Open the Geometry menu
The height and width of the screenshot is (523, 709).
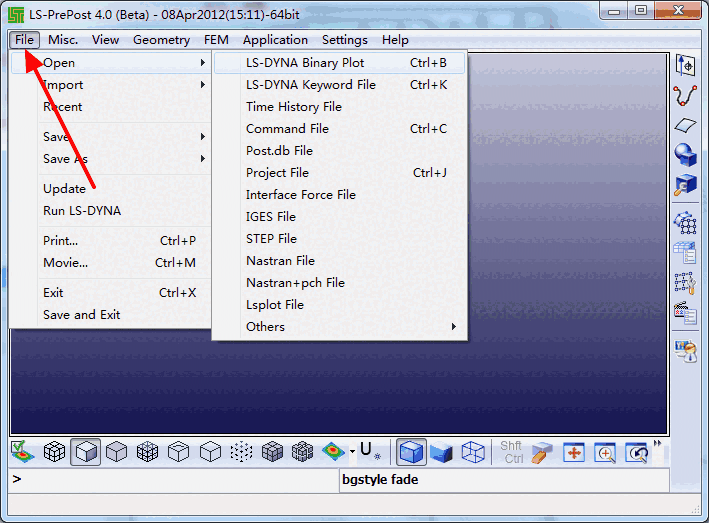coord(161,40)
